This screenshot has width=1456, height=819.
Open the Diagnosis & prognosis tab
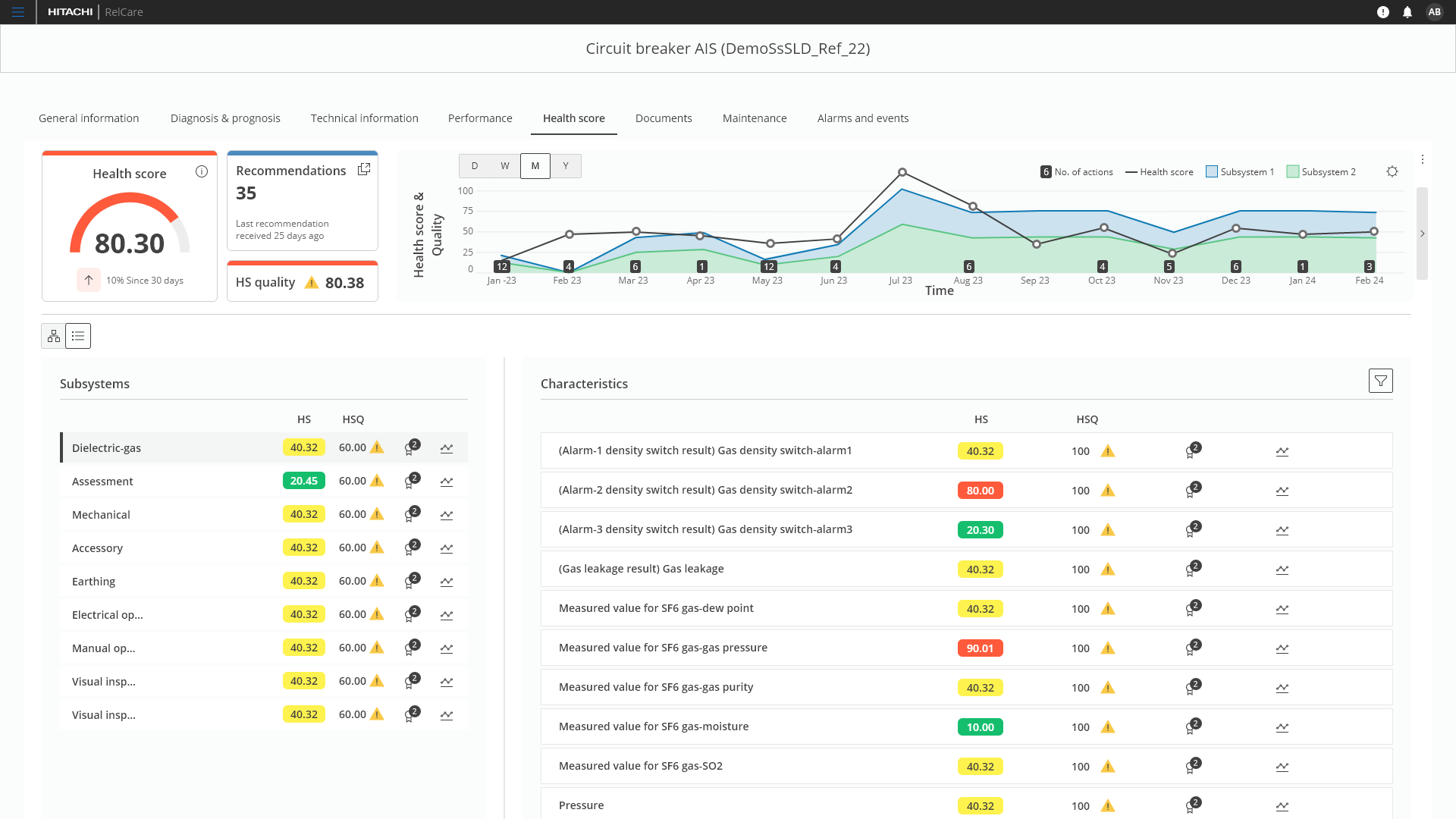[x=224, y=118]
